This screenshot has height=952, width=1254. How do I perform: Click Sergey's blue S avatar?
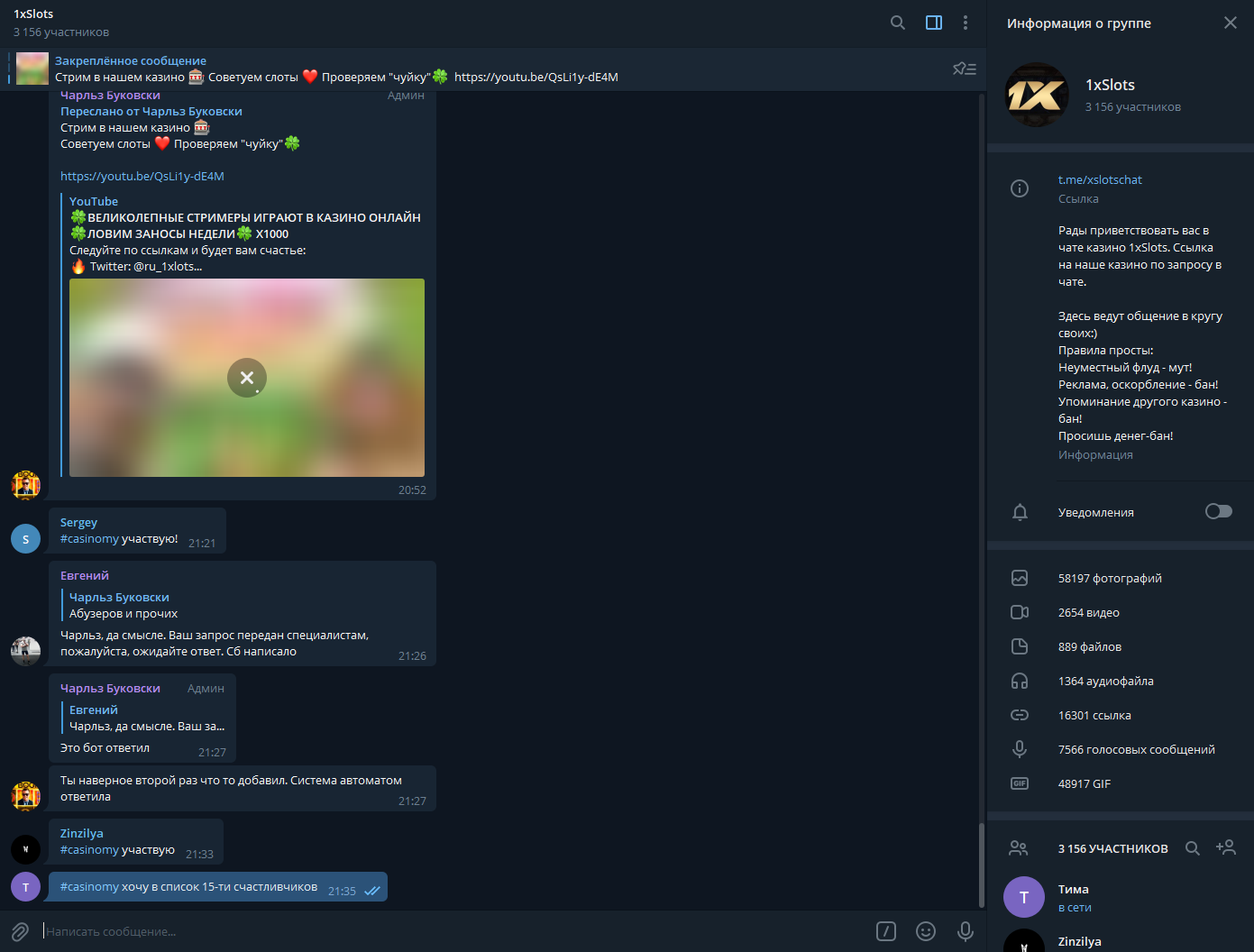(25, 538)
